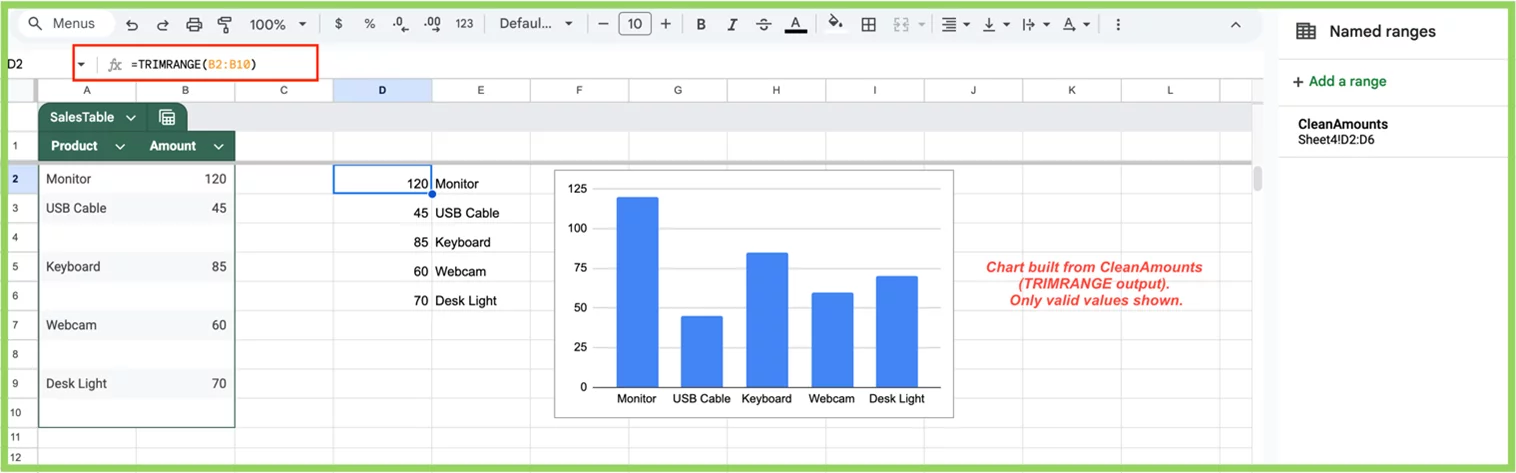Image resolution: width=1516 pixels, height=473 pixels.
Task: Increase decimal places
Action: [432, 24]
